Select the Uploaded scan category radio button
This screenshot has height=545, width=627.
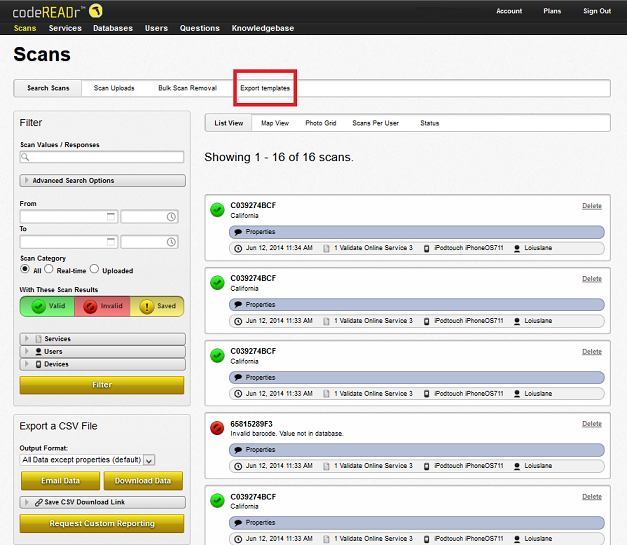[94, 269]
